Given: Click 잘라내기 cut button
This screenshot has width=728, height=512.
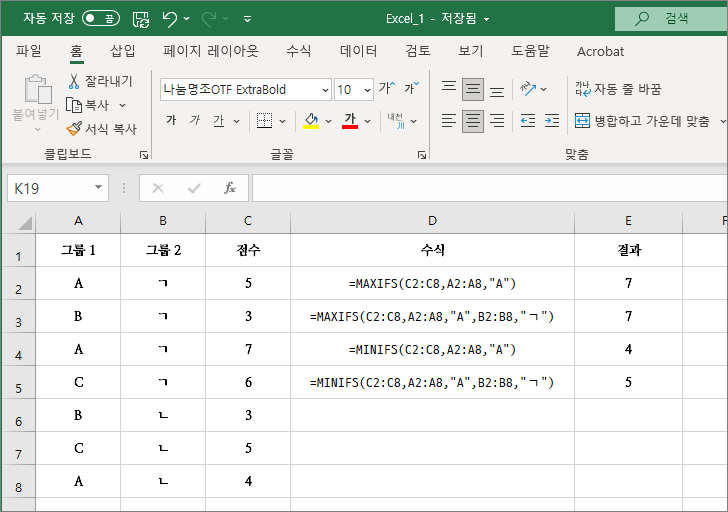Looking at the screenshot, I should click(100, 81).
